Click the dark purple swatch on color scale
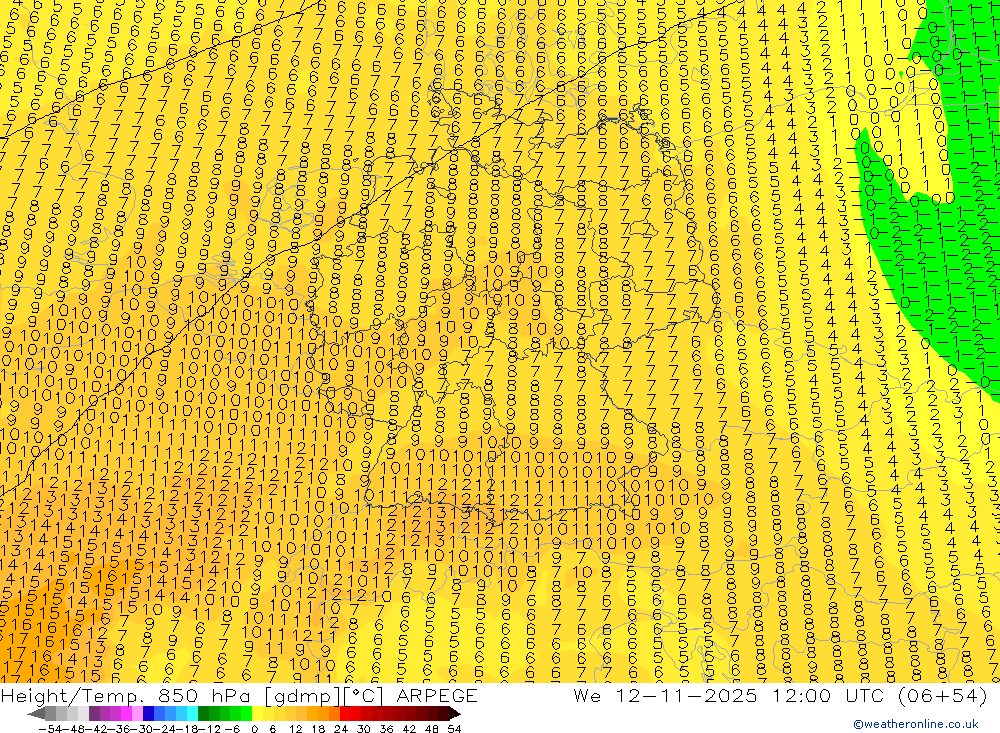 coord(94,714)
